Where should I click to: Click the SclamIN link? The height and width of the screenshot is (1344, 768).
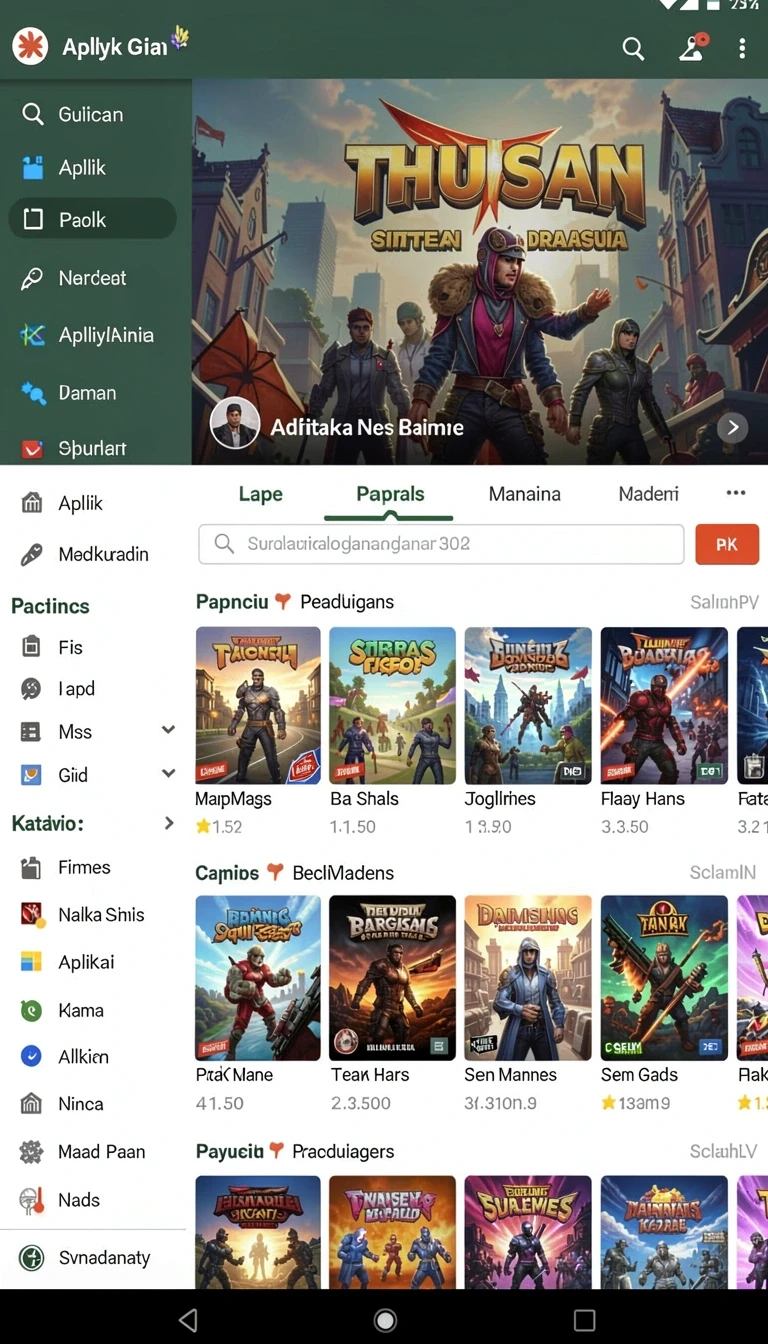click(x=723, y=873)
